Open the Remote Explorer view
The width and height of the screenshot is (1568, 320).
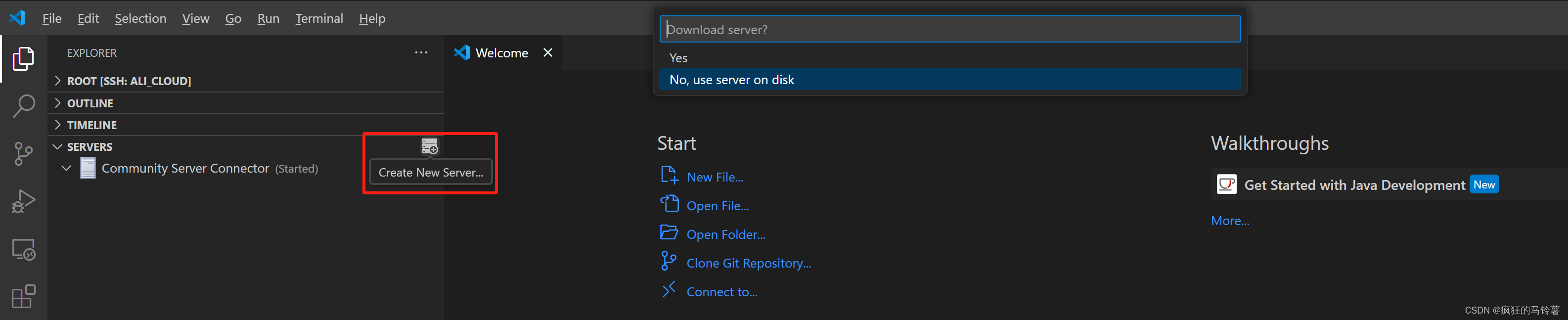23,249
